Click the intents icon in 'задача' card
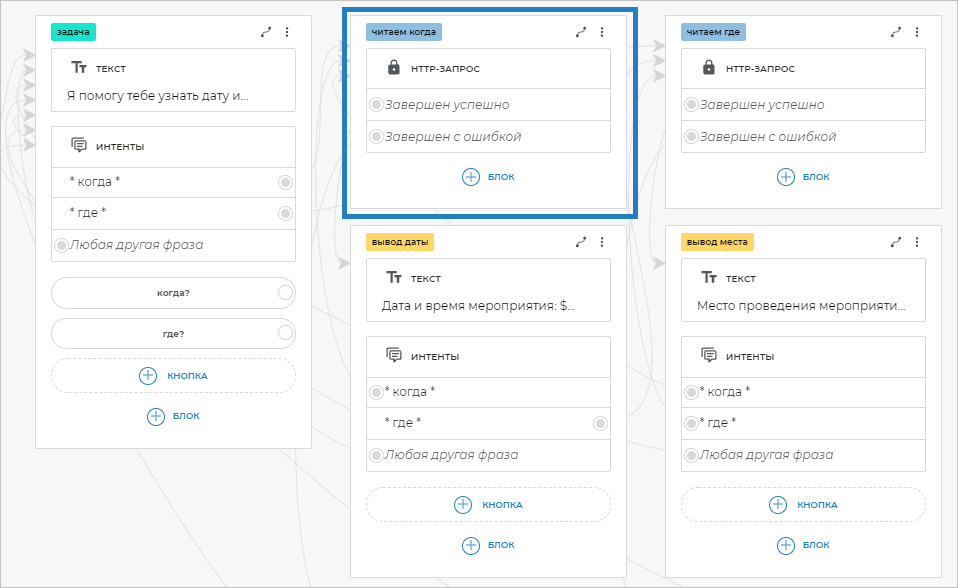Viewport: 958px width, 588px height. 80,146
